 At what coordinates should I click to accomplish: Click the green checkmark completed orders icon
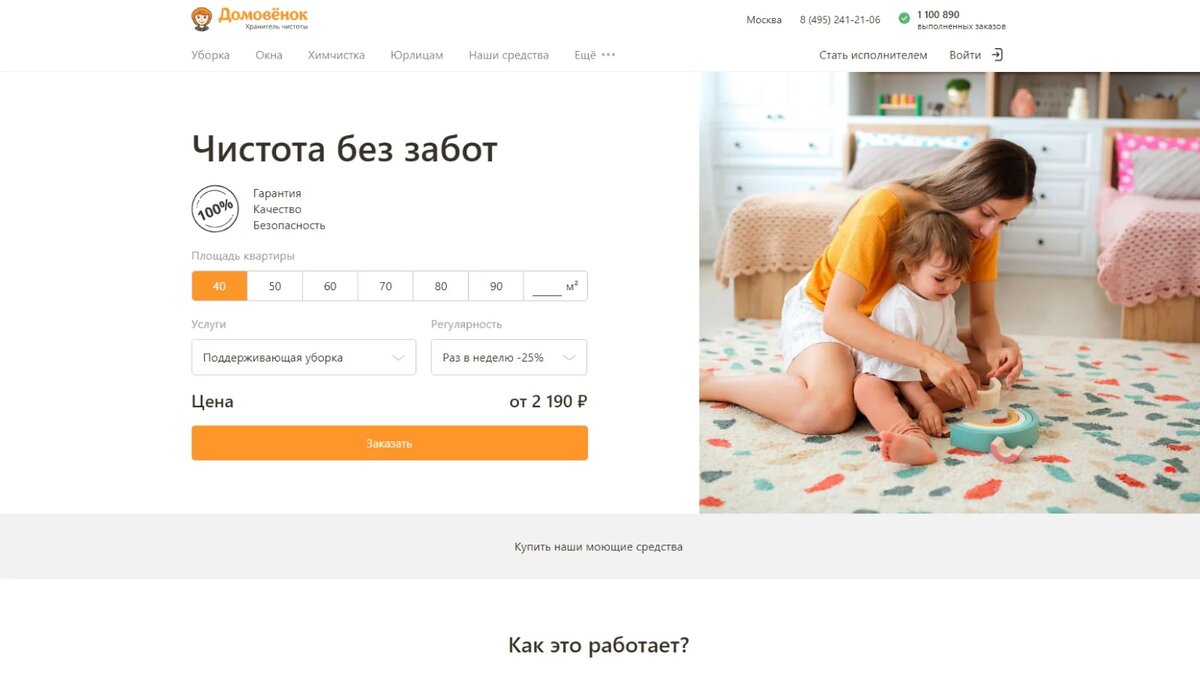click(904, 18)
